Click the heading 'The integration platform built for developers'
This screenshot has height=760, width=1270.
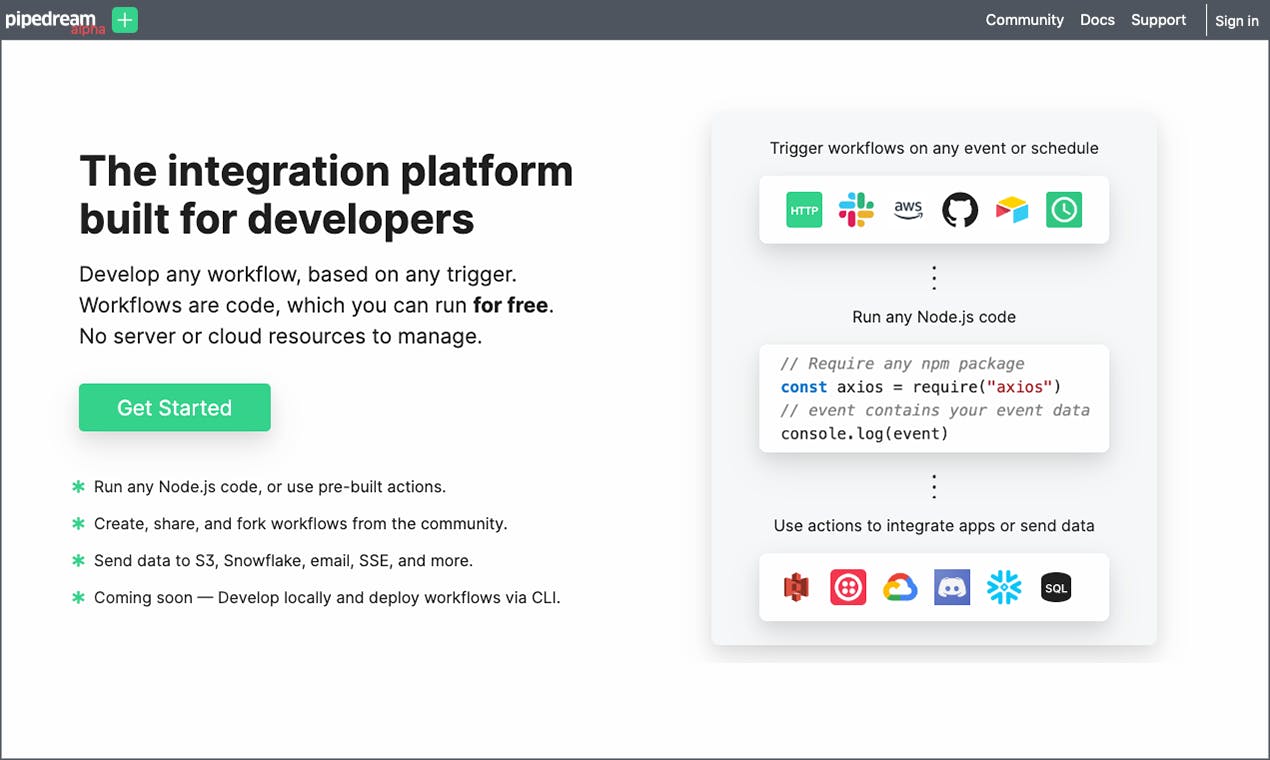click(x=326, y=194)
